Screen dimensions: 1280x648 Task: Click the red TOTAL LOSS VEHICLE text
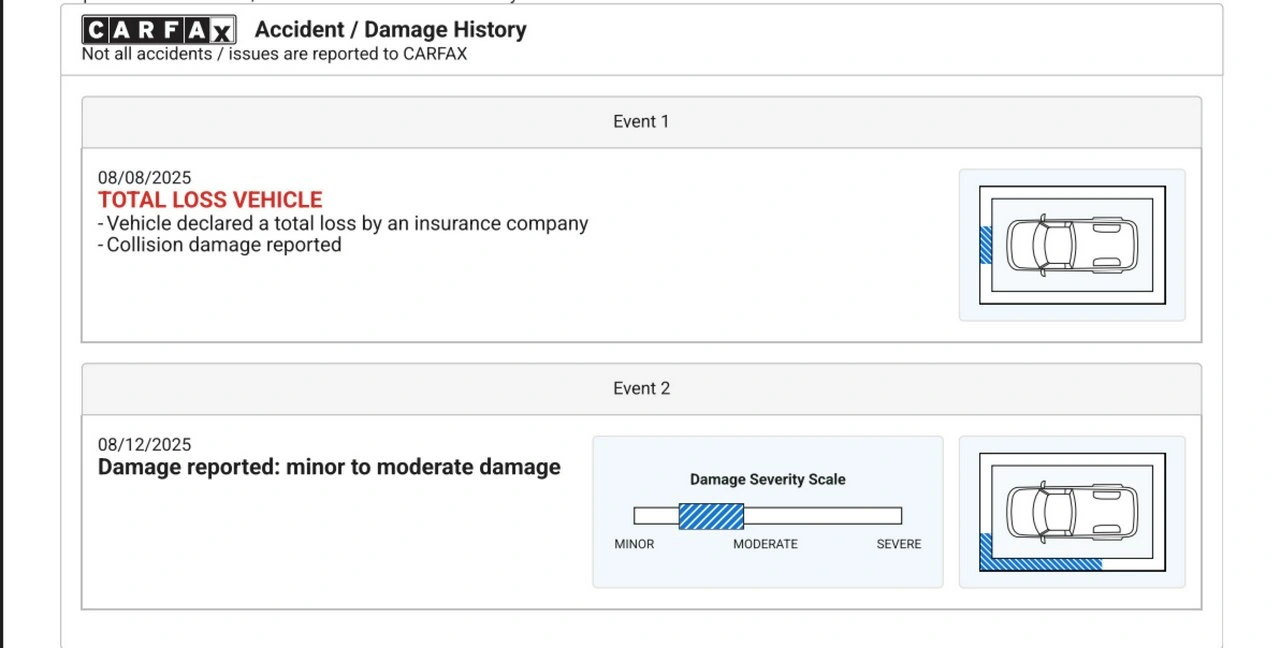coord(210,200)
